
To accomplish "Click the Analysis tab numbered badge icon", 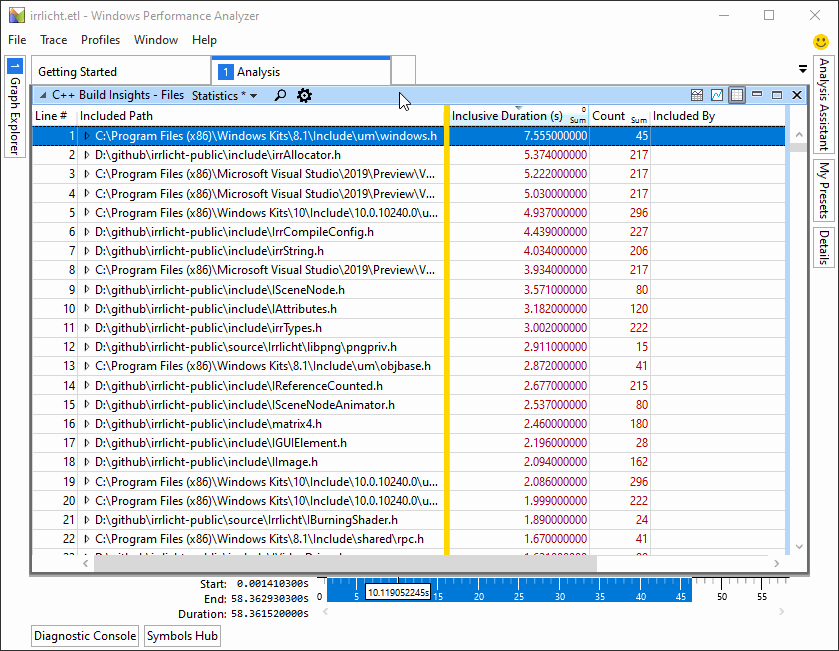I will 225,71.
